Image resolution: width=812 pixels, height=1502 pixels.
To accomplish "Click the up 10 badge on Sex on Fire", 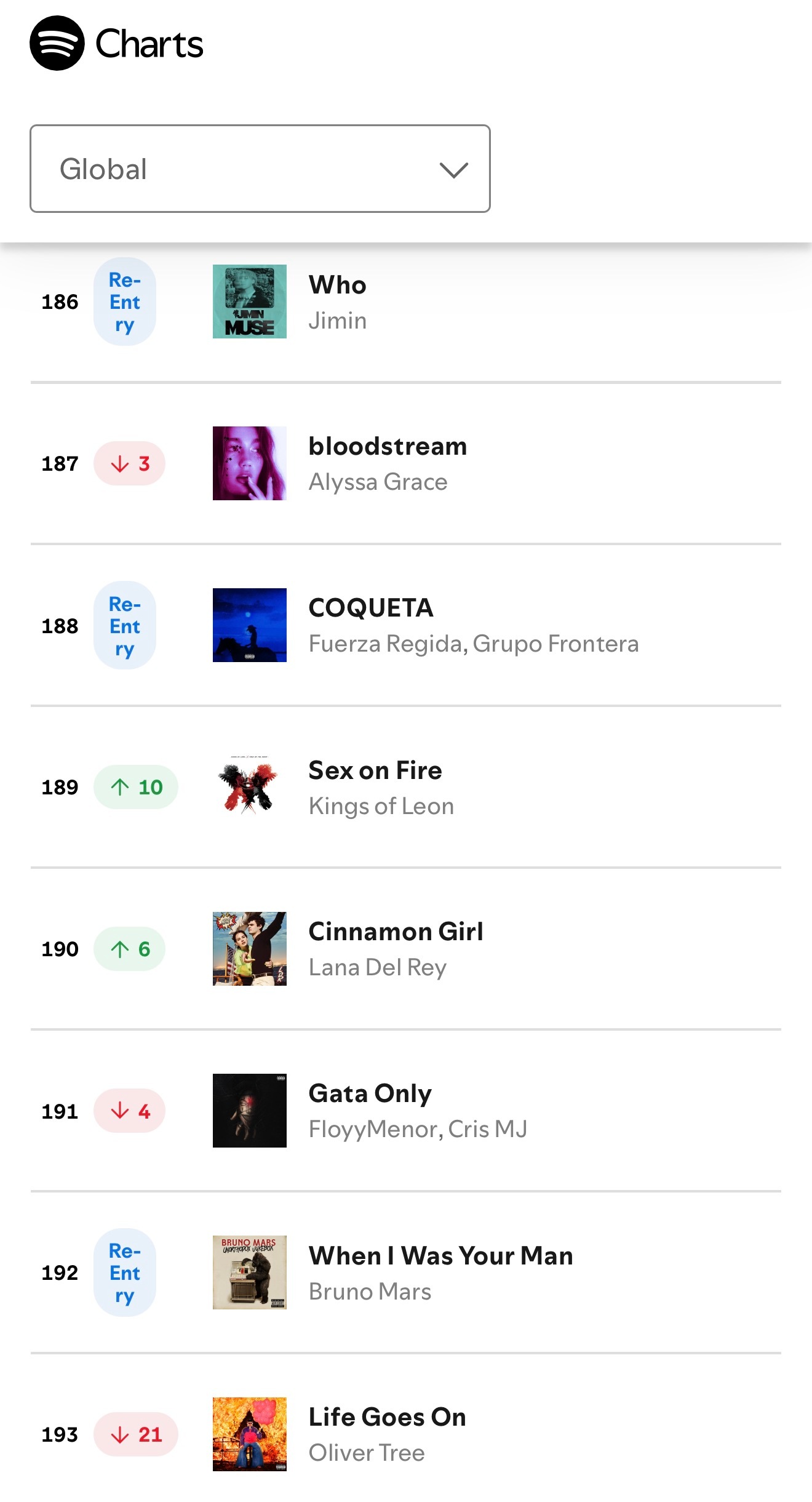I will click(136, 787).
